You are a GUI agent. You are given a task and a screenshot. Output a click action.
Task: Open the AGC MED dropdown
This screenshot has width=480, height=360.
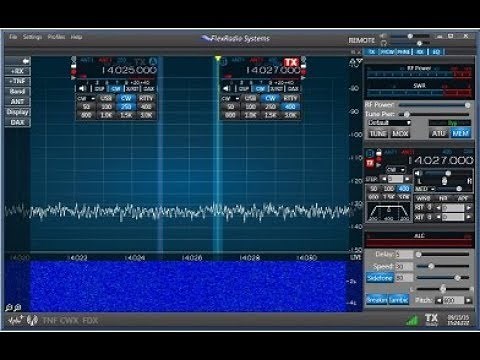coord(424,189)
